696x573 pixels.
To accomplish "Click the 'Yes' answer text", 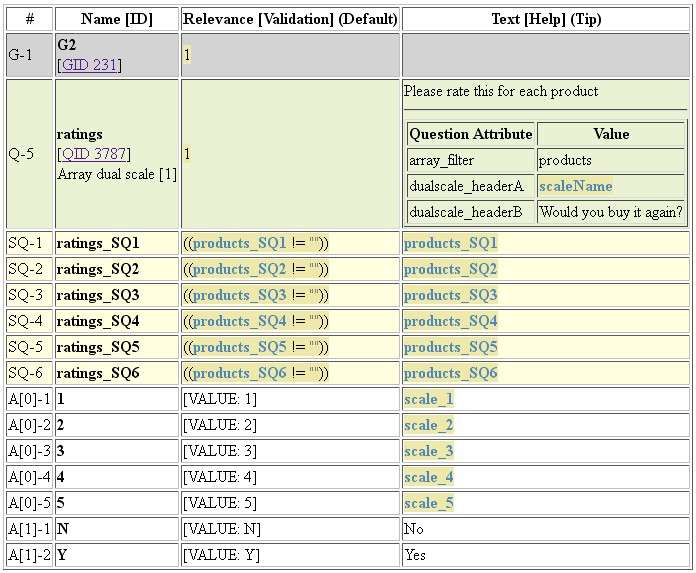I will coord(416,555).
